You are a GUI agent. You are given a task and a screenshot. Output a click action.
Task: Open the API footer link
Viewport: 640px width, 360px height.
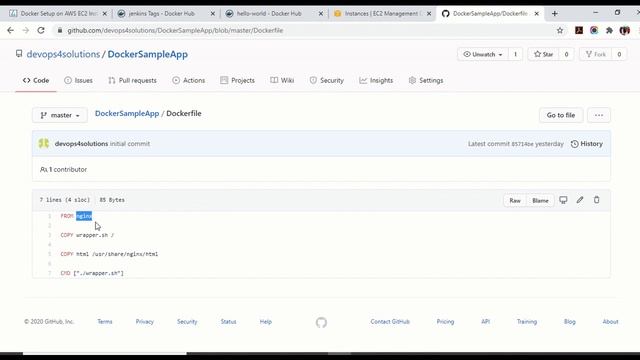point(485,322)
